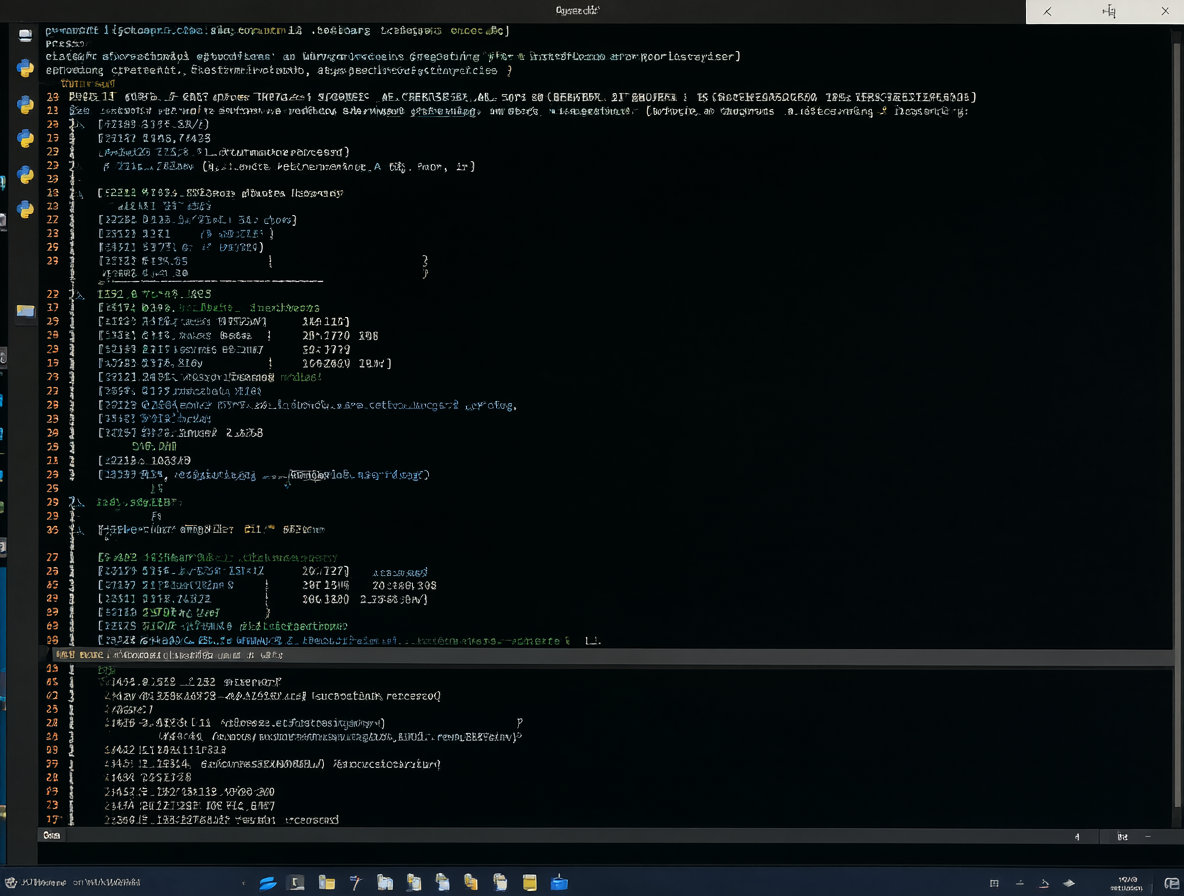Image resolution: width=1184 pixels, height=896 pixels.
Task: Click the dark square app icon in the taskbar
Action: 297,882
